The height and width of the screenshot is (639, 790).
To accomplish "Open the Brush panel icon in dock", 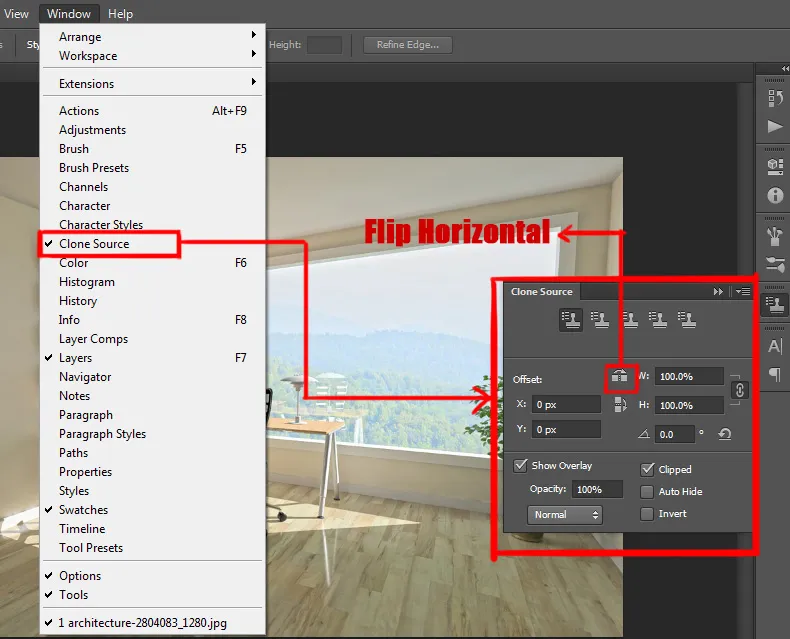I will 775,236.
